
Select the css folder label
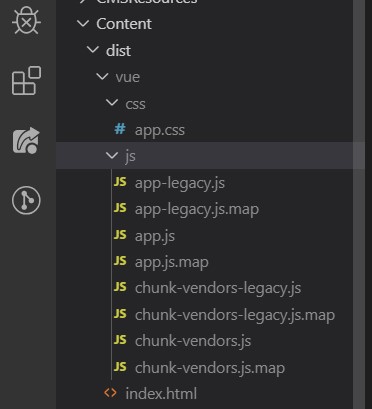pos(135,104)
